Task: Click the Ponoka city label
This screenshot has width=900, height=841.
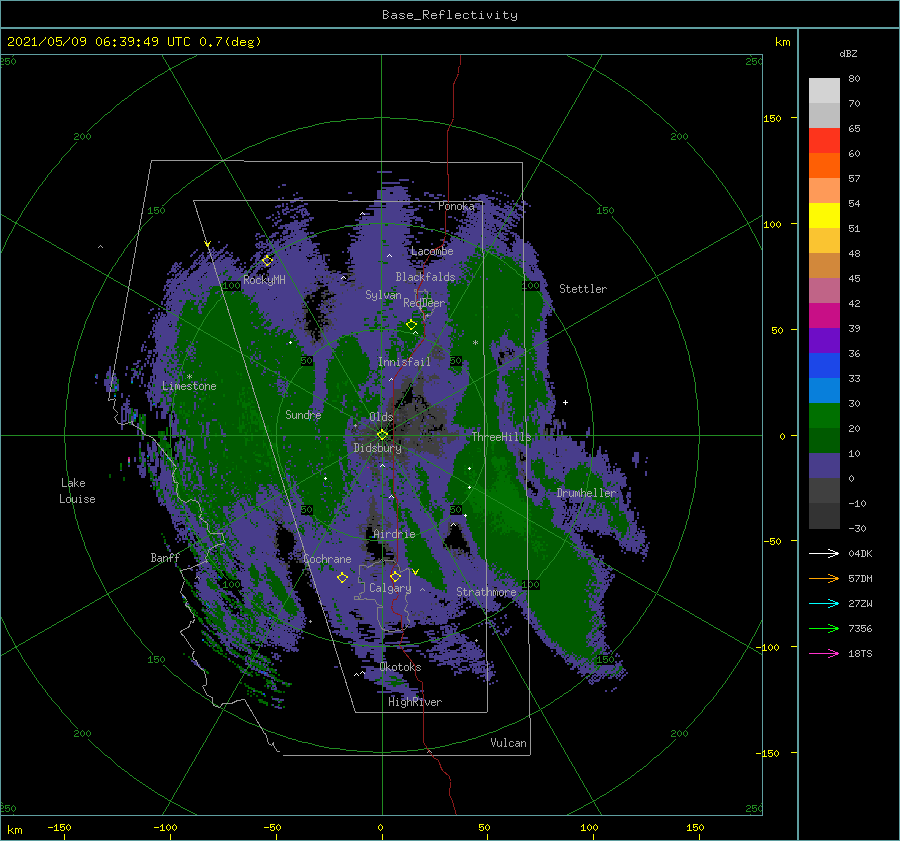Action: pos(456,206)
